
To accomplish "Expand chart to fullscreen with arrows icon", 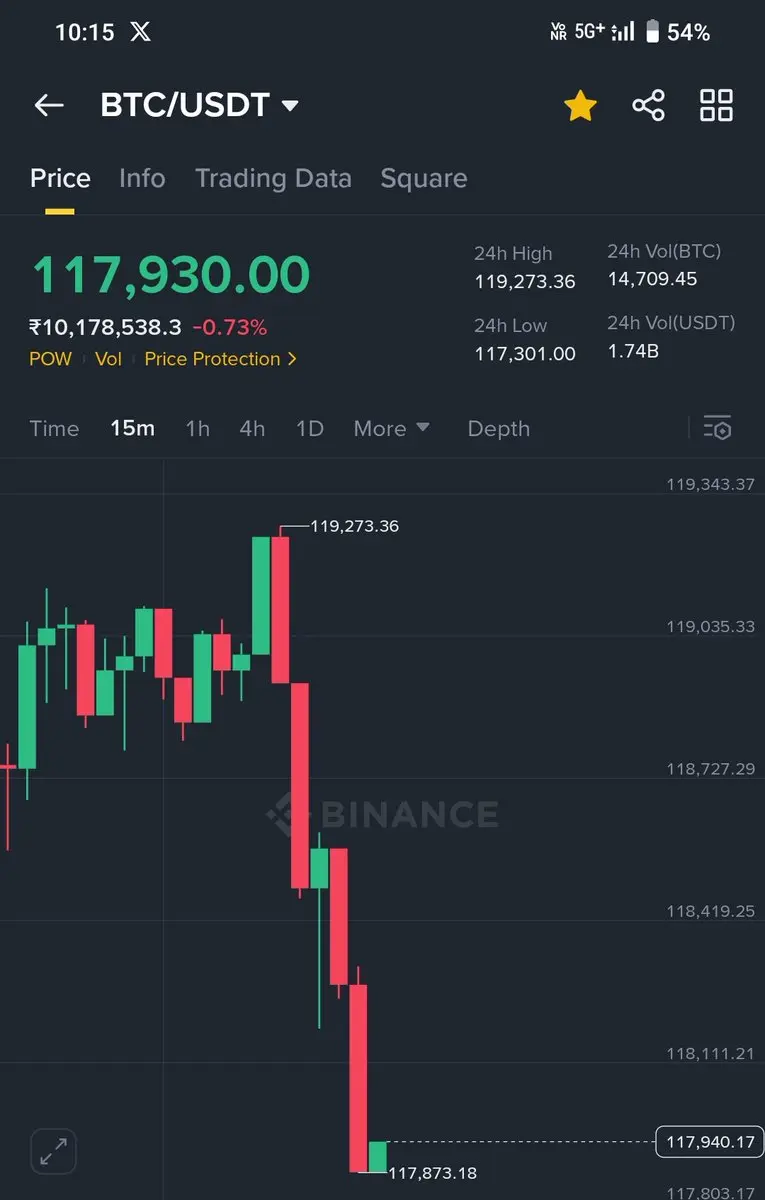I will [x=53, y=1149].
